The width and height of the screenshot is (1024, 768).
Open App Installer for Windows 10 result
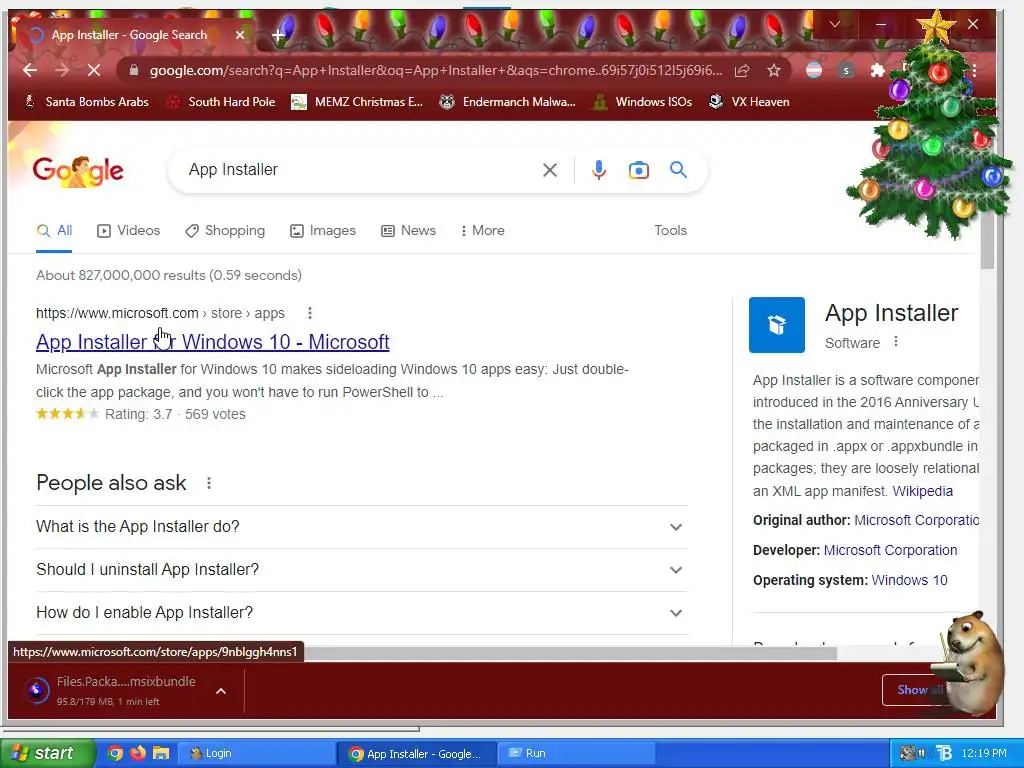(213, 342)
